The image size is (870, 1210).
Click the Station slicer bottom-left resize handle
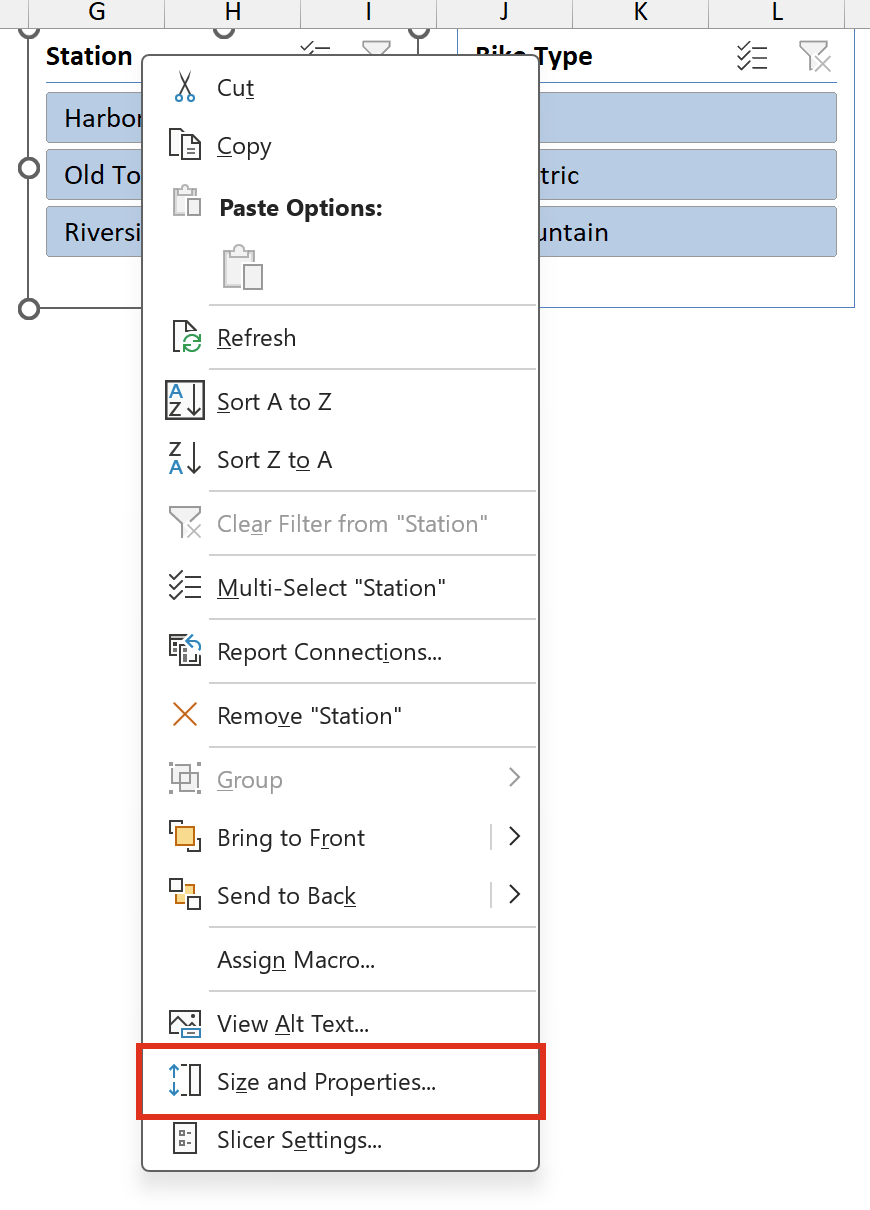click(x=29, y=308)
